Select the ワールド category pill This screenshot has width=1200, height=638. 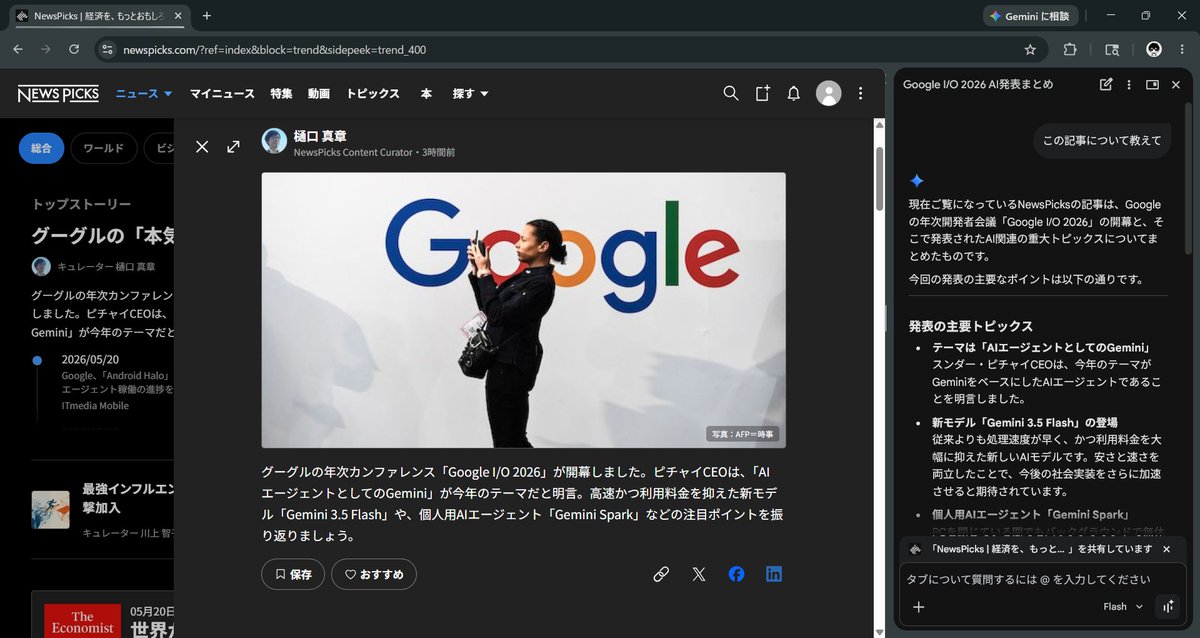click(103, 148)
